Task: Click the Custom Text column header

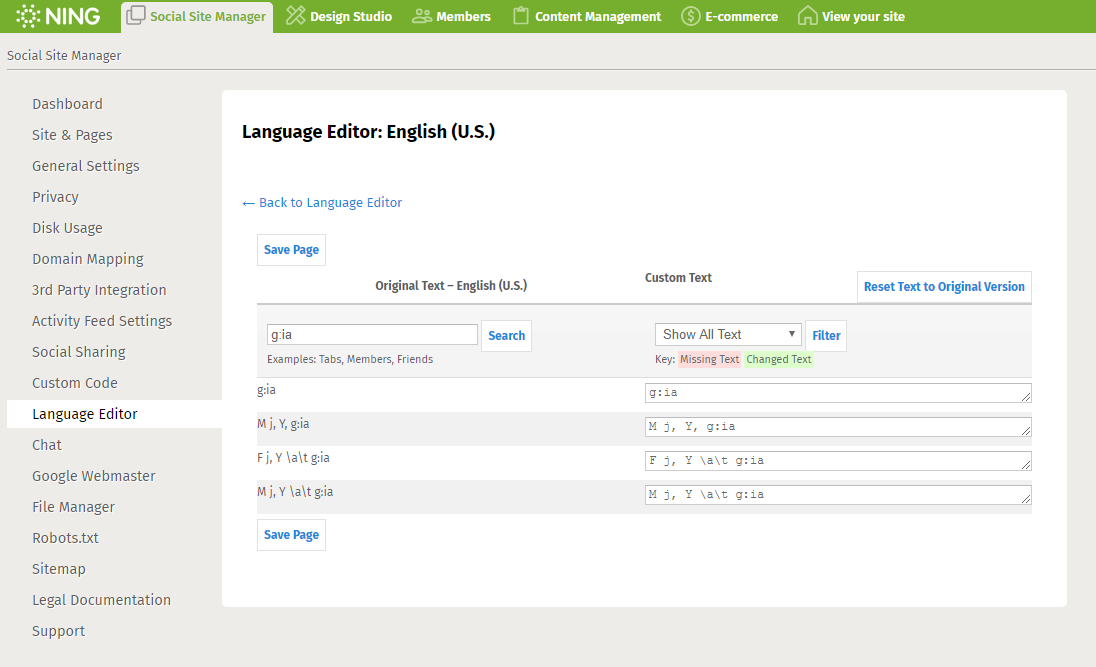Action: click(678, 278)
